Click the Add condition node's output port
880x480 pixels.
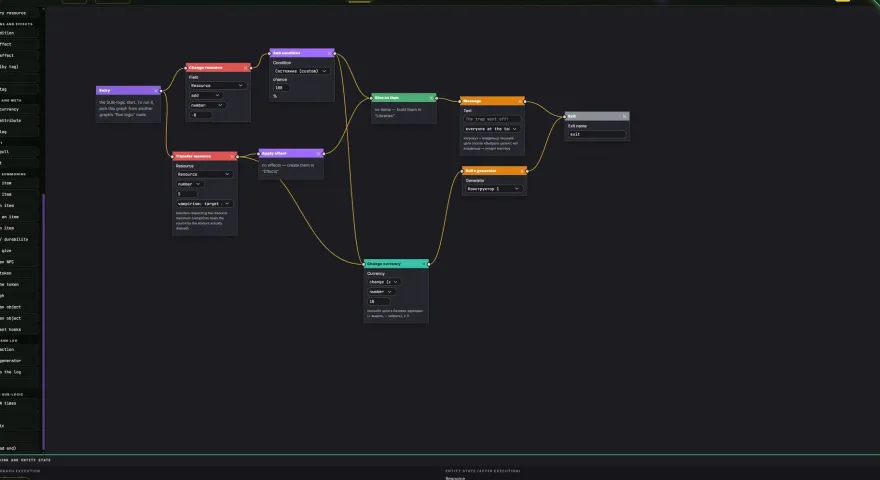(334, 53)
